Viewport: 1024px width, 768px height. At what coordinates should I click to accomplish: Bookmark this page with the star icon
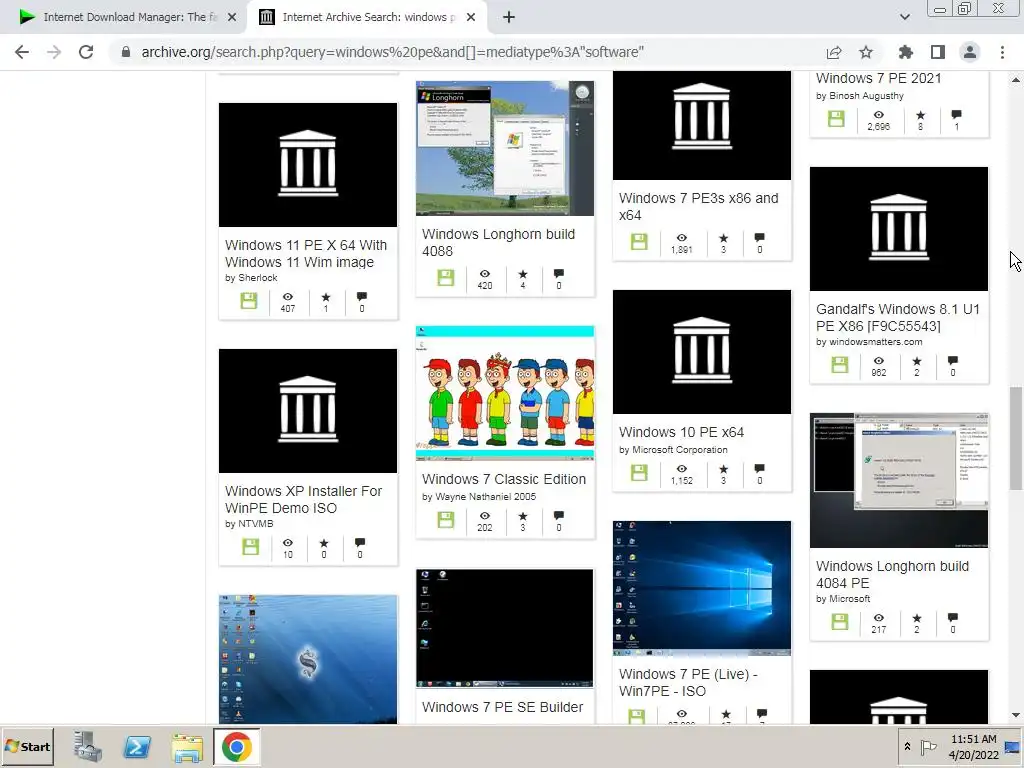[x=866, y=52]
